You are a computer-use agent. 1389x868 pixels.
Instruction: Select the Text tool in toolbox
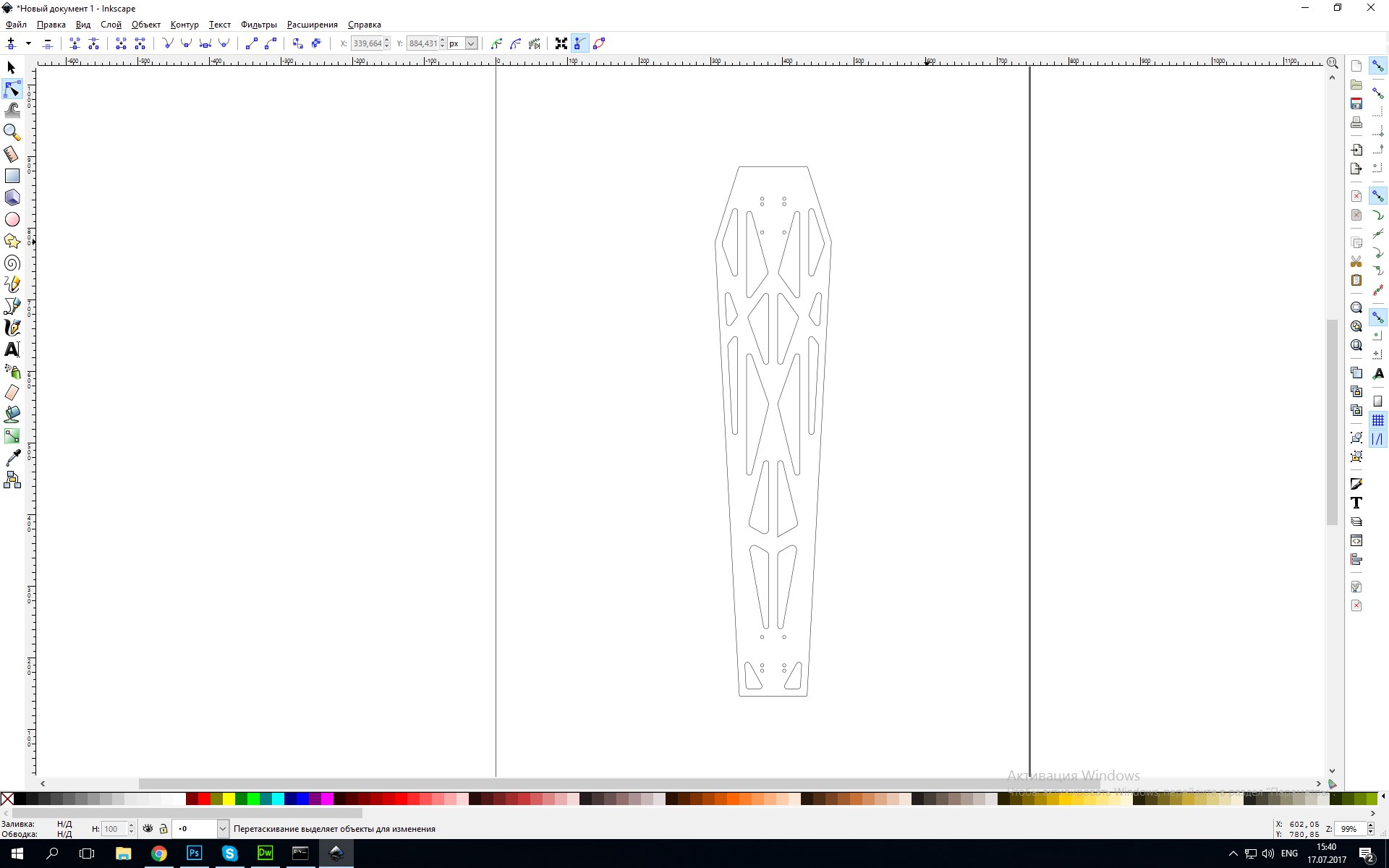(12, 349)
